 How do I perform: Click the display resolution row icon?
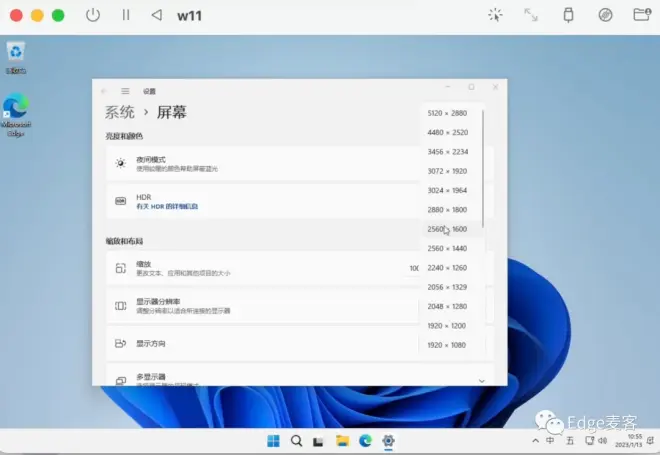point(120,306)
